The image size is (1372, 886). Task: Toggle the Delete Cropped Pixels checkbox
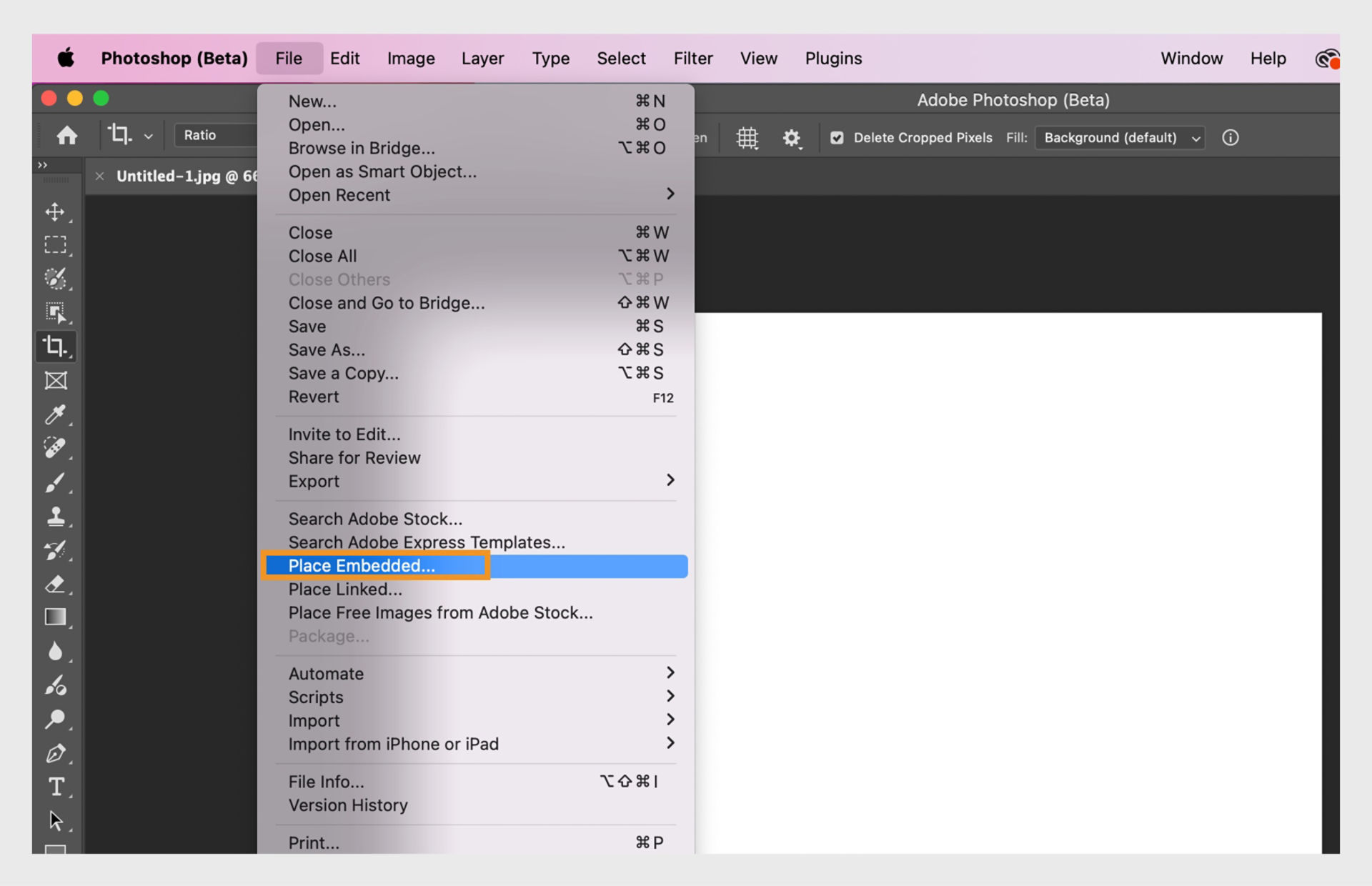point(837,137)
